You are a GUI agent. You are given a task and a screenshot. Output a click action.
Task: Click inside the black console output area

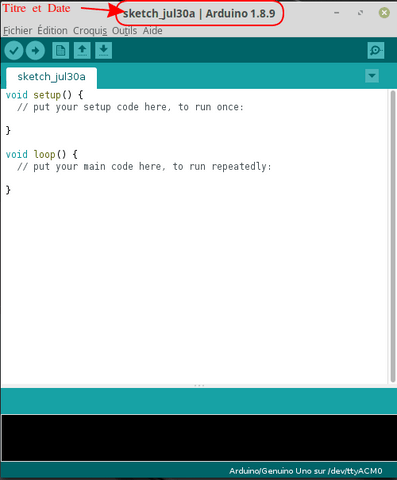[x=198, y=438]
